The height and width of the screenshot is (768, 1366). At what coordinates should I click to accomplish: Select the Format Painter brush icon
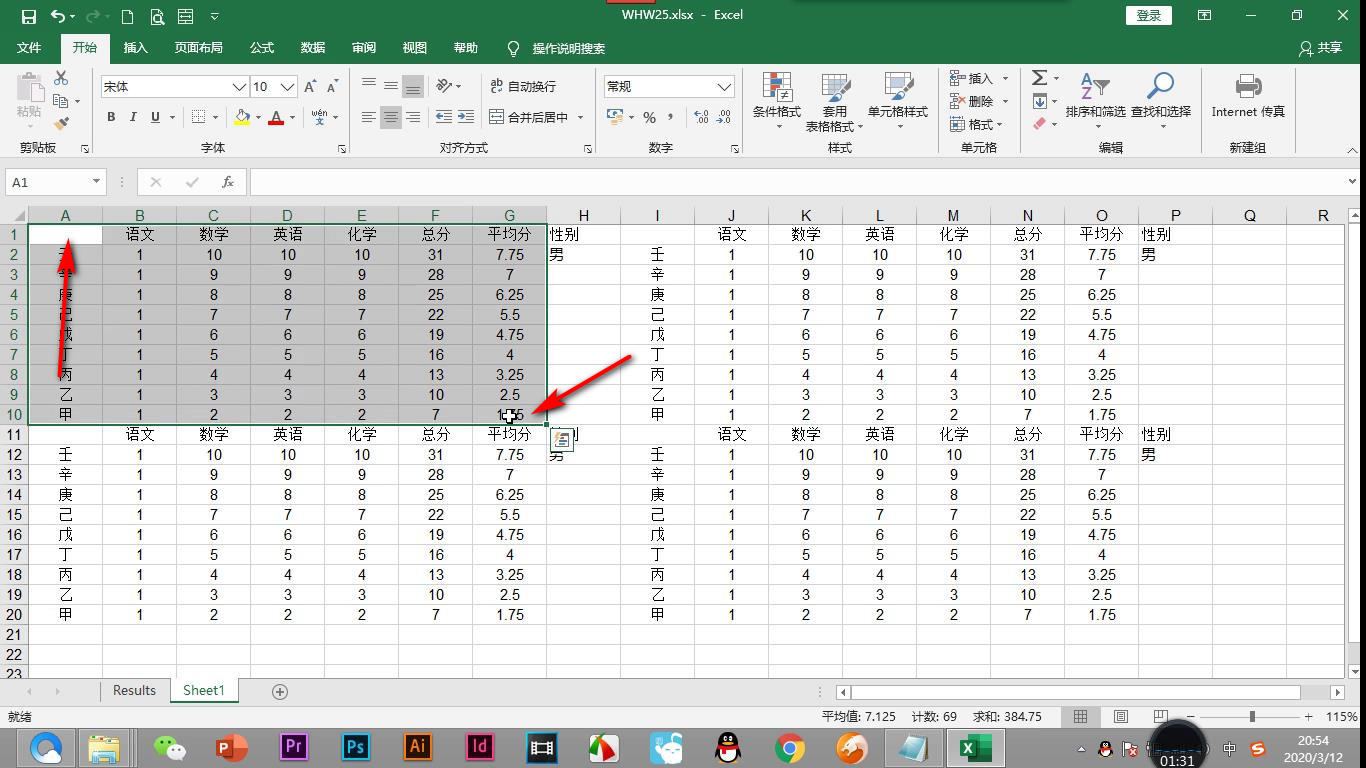coord(61,124)
